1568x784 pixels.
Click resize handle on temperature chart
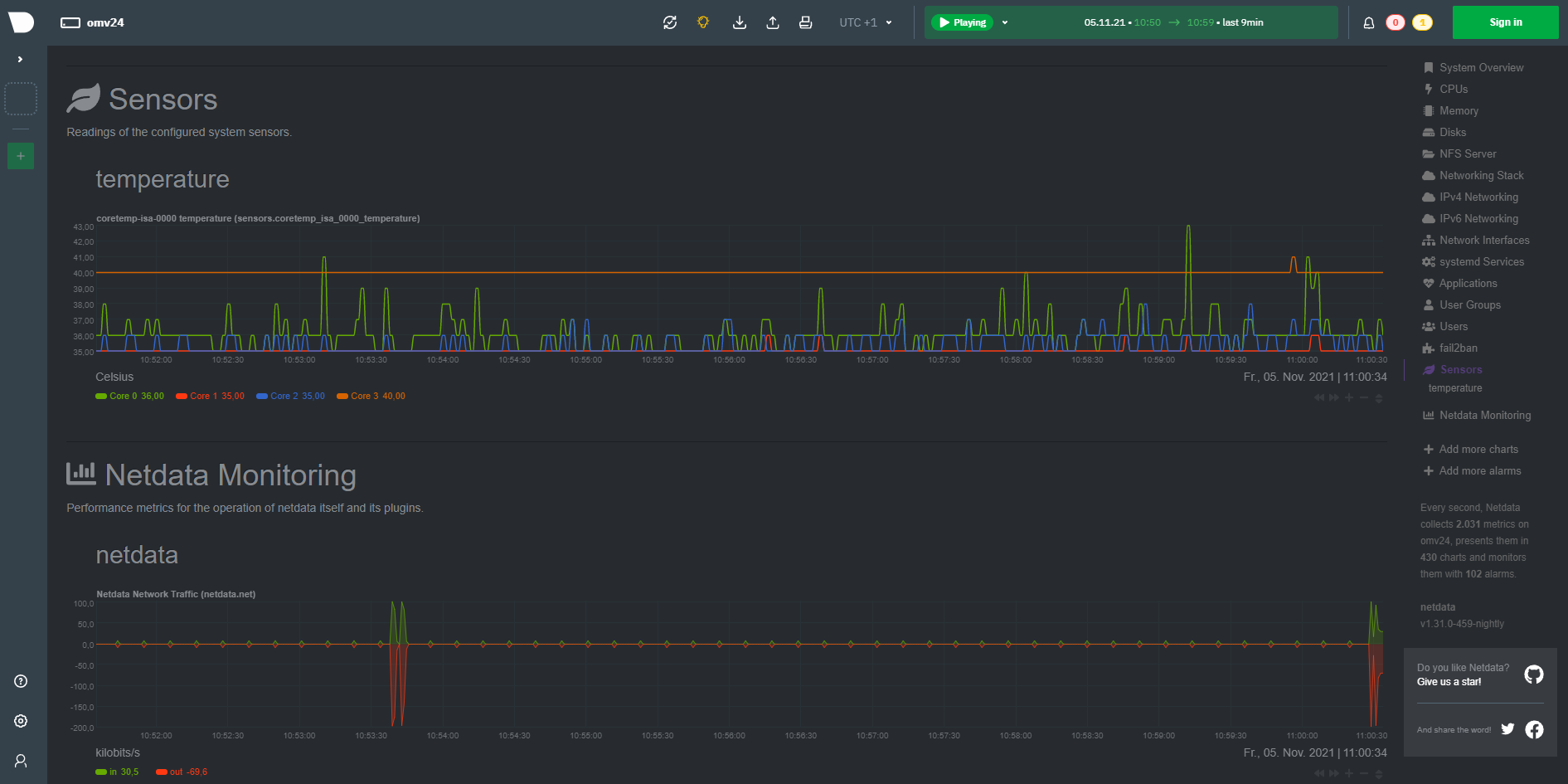coord(1379,398)
